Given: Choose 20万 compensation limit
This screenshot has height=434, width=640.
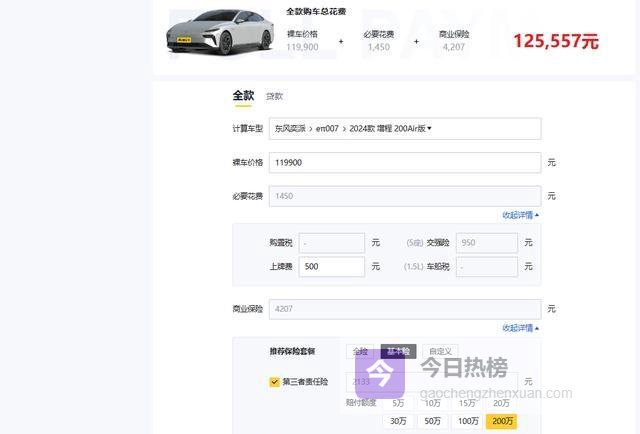Looking at the screenshot, I should tap(501, 403).
